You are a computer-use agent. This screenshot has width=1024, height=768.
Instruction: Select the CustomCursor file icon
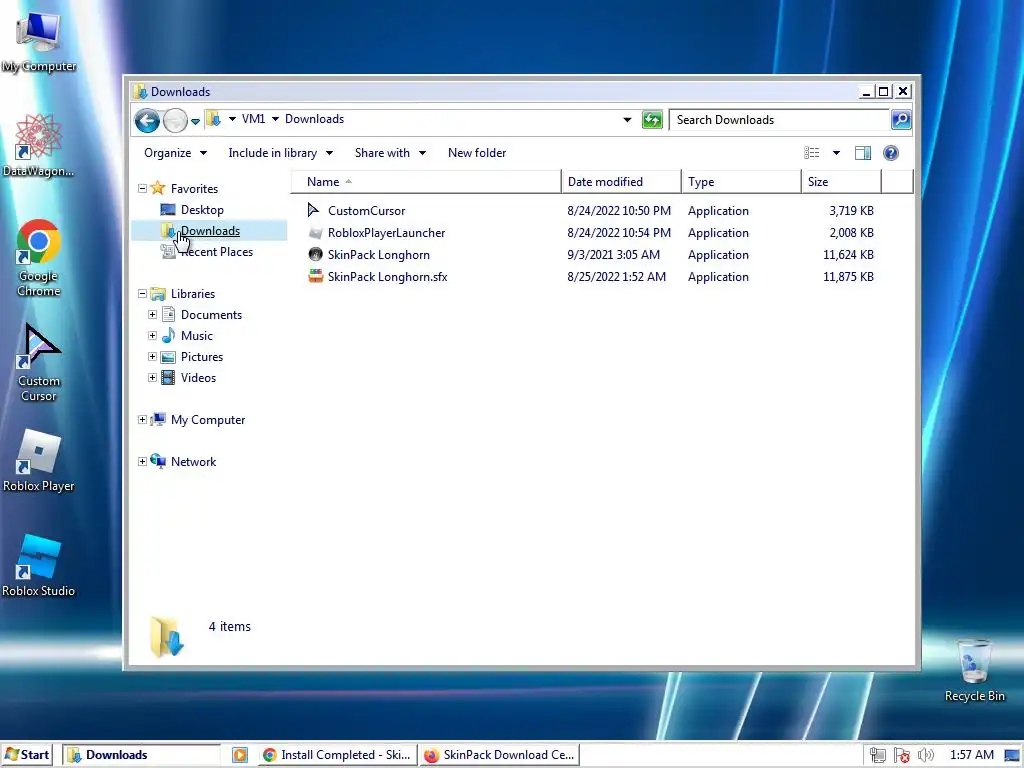tap(314, 210)
